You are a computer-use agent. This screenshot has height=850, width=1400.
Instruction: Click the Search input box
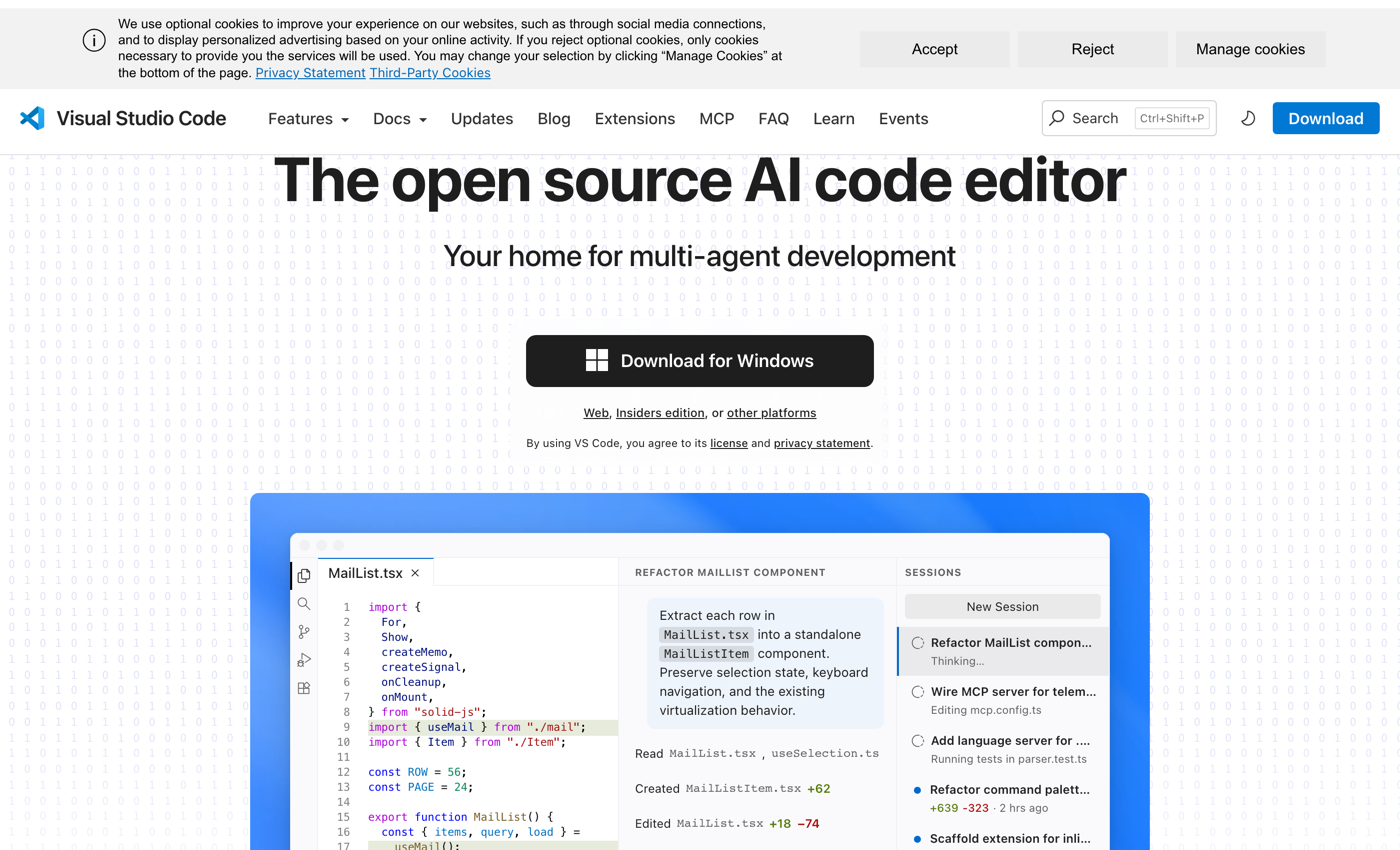pyautogui.click(x=1129, y=118)
